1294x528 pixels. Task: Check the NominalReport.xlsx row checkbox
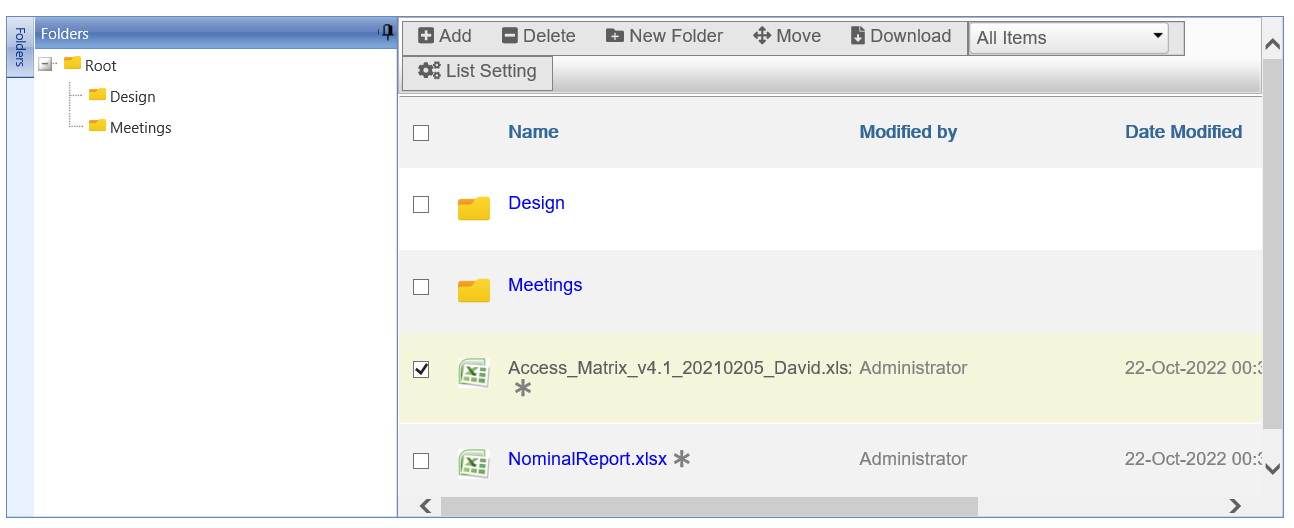pyautogui.click(x=421, y=461)
